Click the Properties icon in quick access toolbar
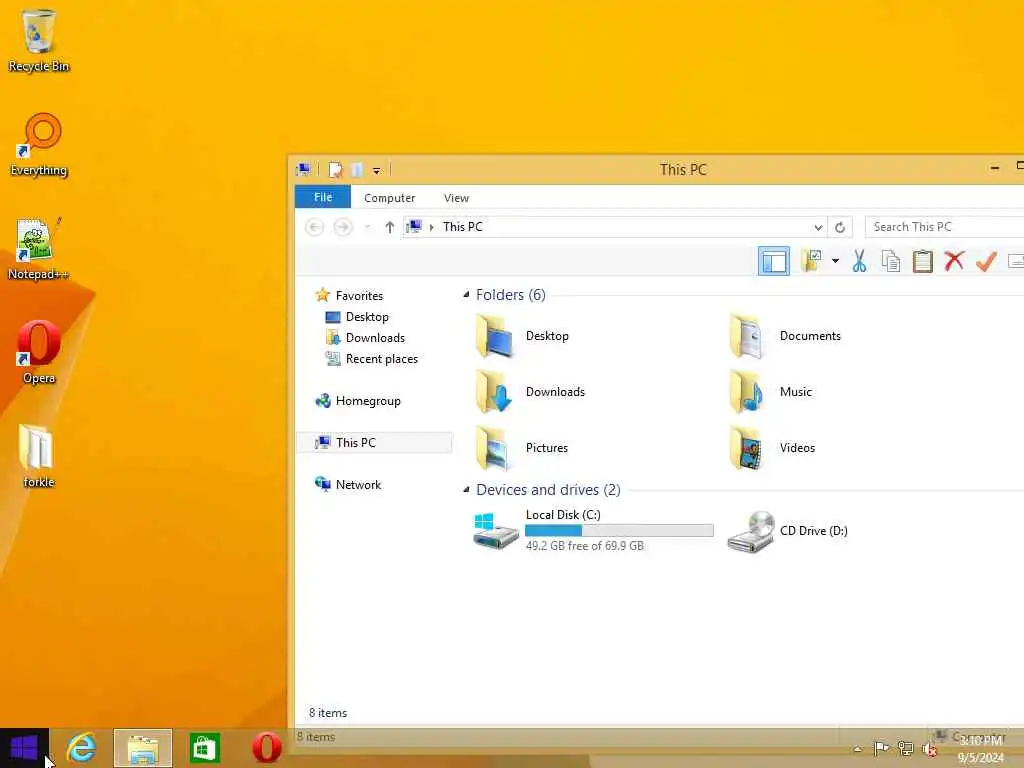This screenshot has width=1024, height=768. [x=336, y=170]
